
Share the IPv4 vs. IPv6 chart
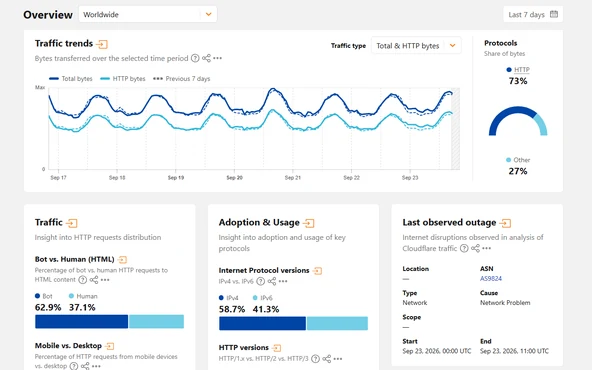(x=272, y=281)
